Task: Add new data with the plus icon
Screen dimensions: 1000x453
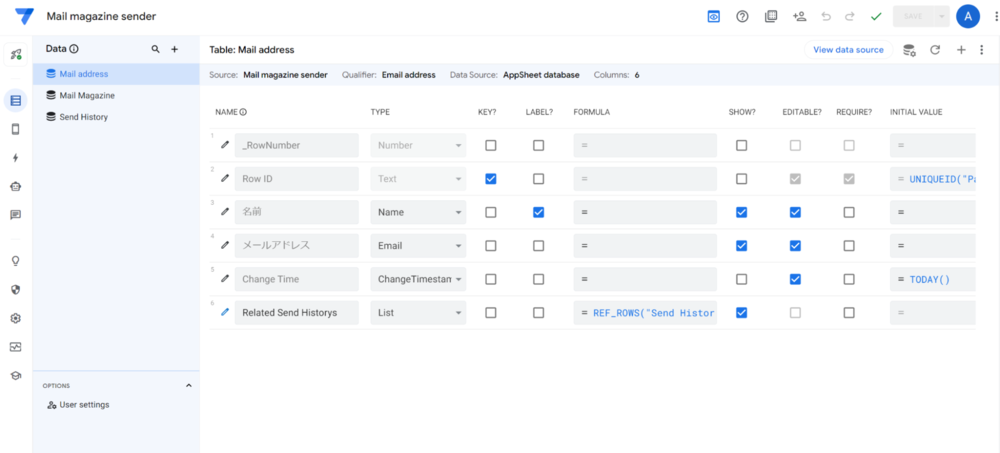Action: 174,48
